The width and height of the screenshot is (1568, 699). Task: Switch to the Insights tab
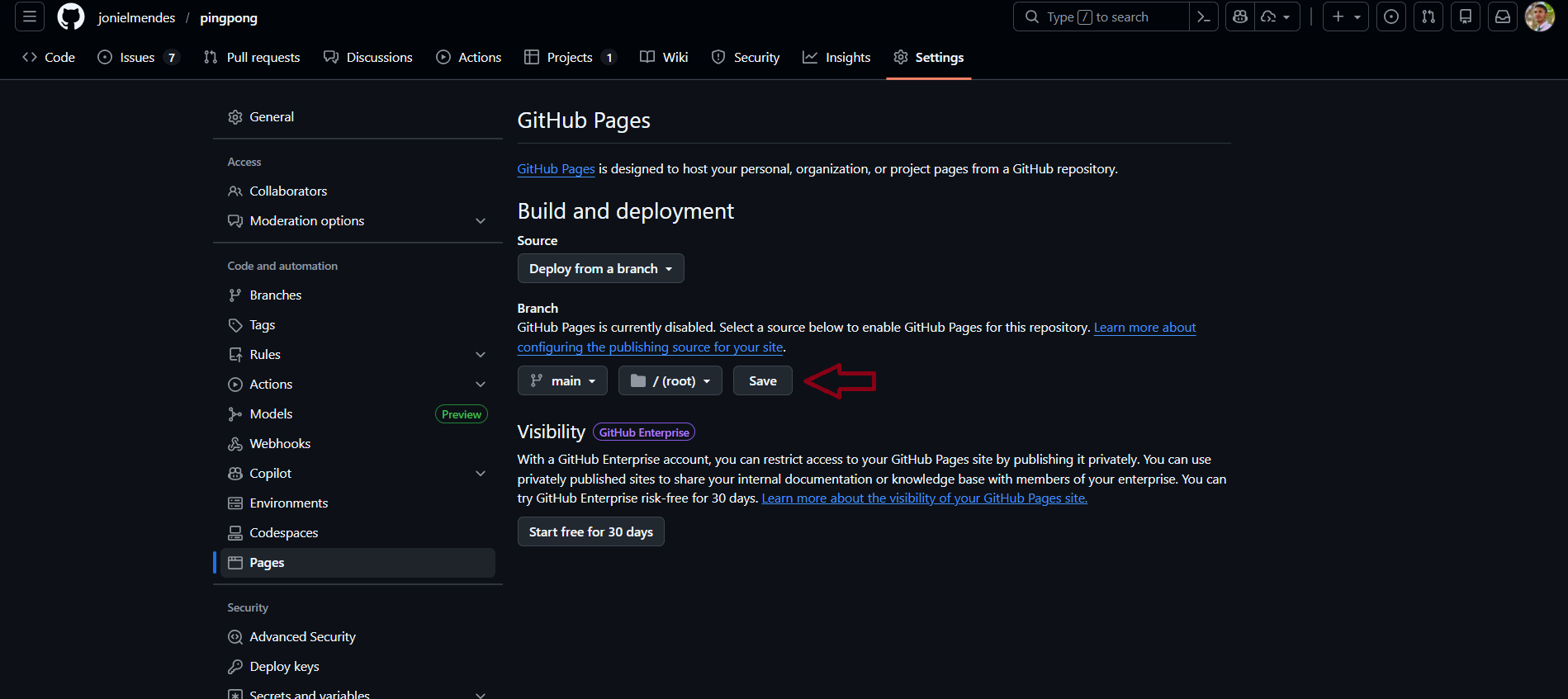pyautogui.click(x=836, y=57)
